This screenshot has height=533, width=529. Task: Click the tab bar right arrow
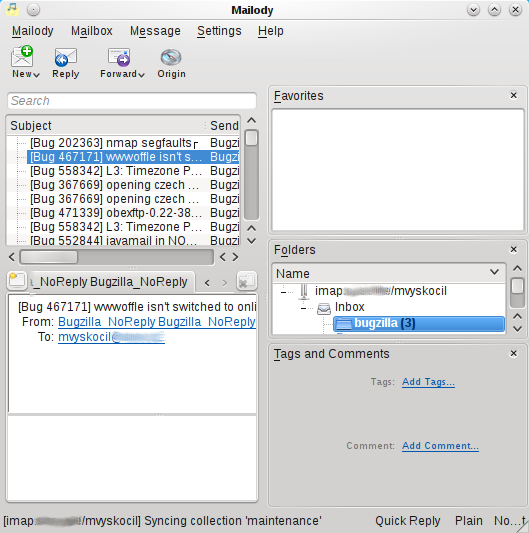pos(224,283)
